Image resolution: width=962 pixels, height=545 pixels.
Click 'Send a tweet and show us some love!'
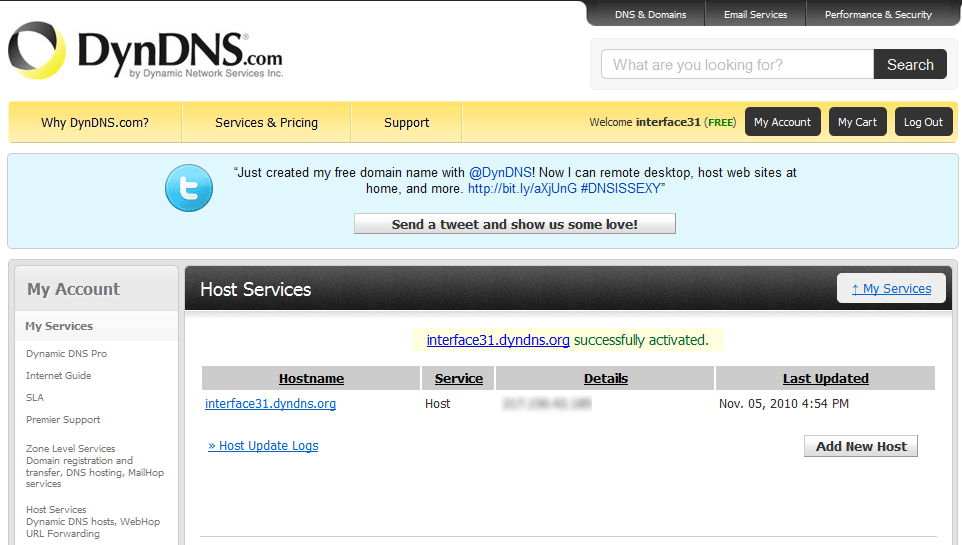pos(515,224)
